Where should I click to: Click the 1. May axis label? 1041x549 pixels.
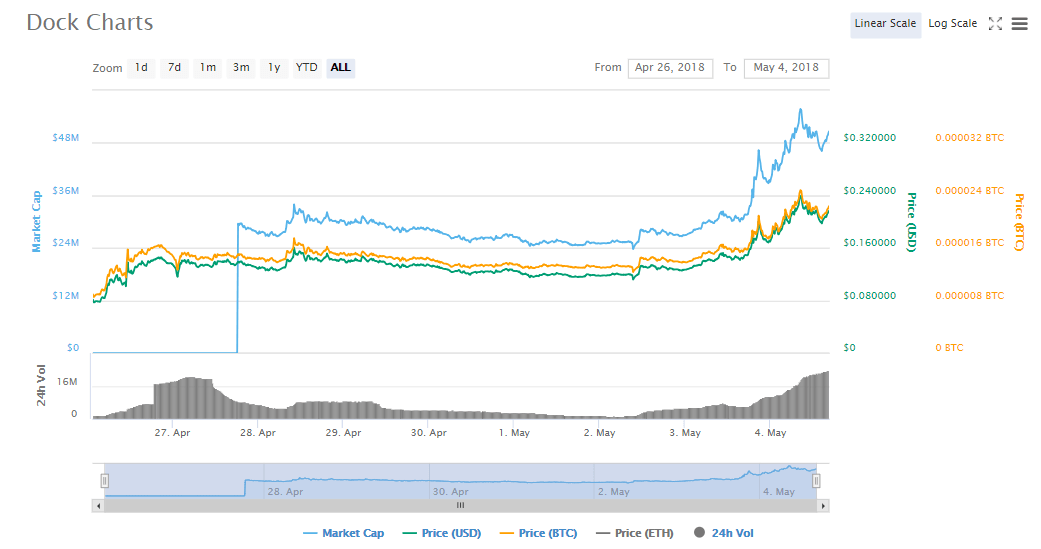(x=515, y=433)
